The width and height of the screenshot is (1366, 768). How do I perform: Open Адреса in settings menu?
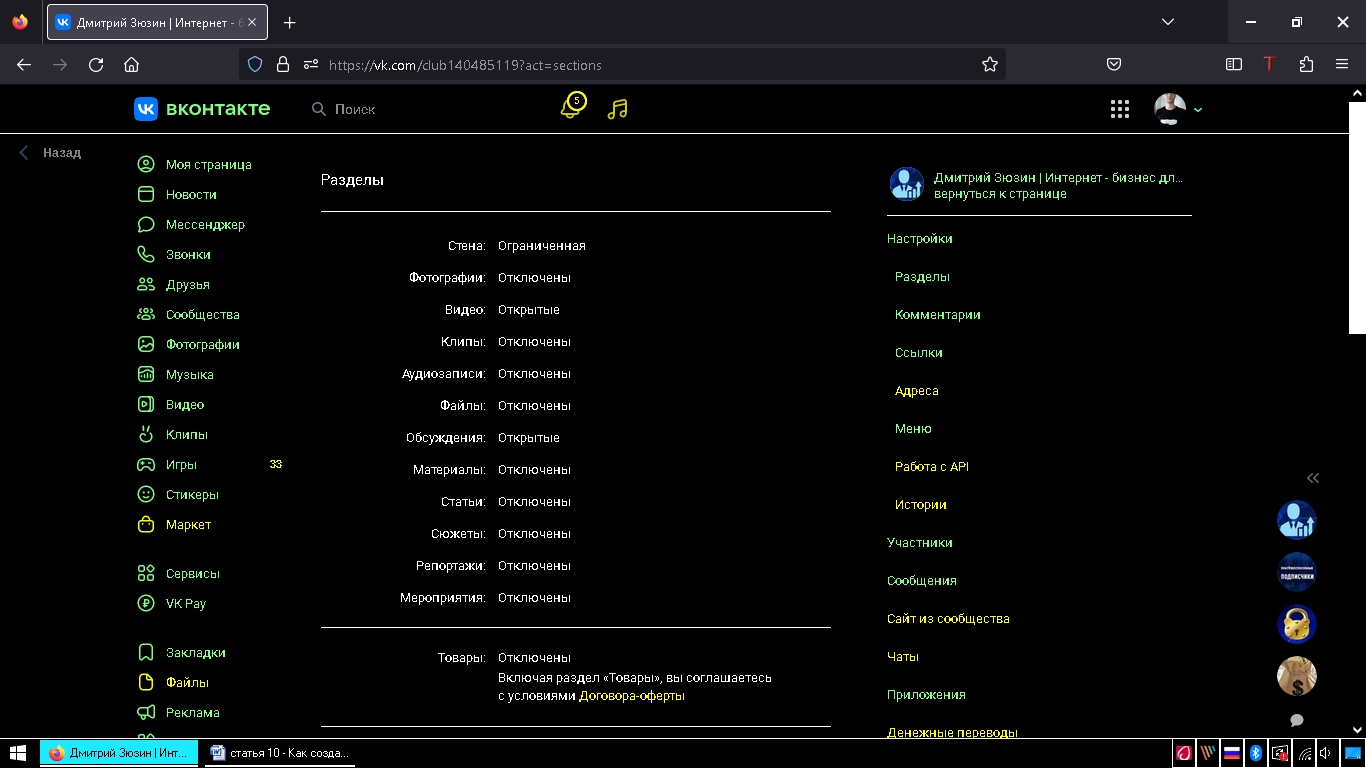(916, 390)
